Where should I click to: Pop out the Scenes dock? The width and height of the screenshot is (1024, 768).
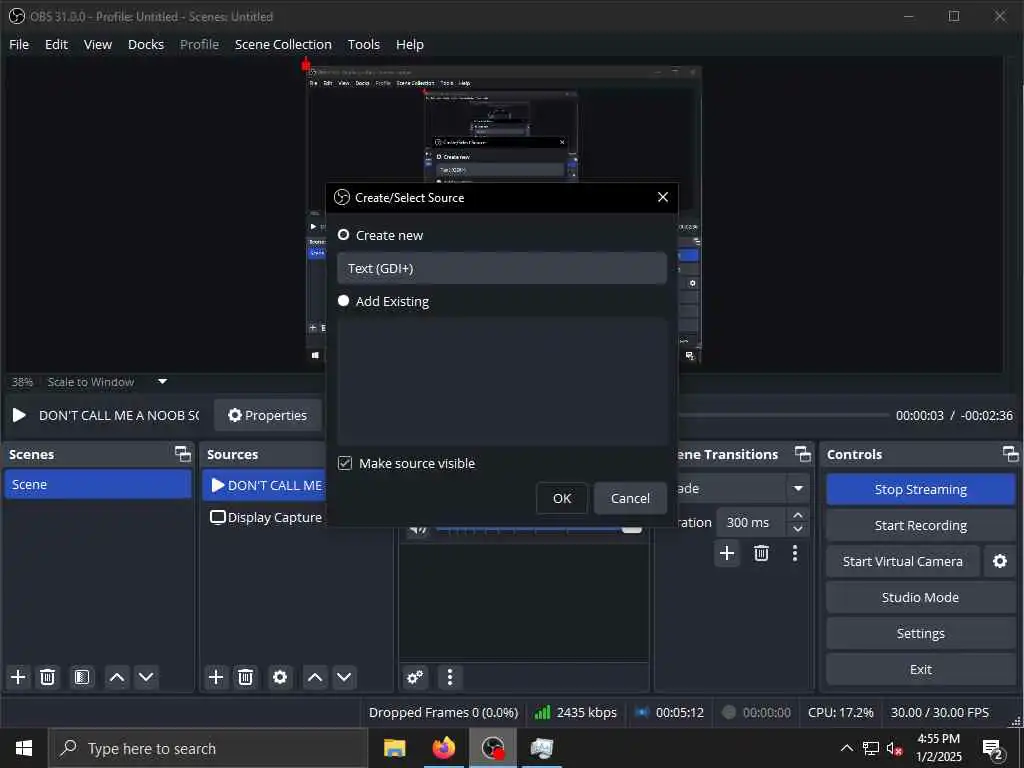[183, 454]
